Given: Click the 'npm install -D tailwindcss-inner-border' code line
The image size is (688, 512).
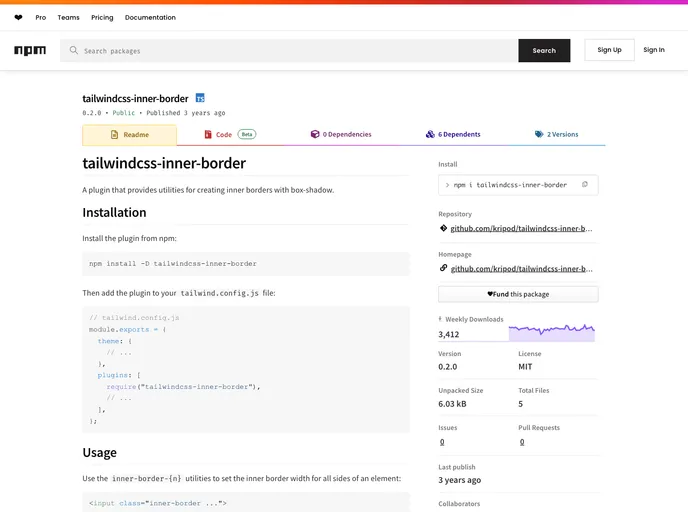Looking at the screenshot, I should click(x=173, y=264).
